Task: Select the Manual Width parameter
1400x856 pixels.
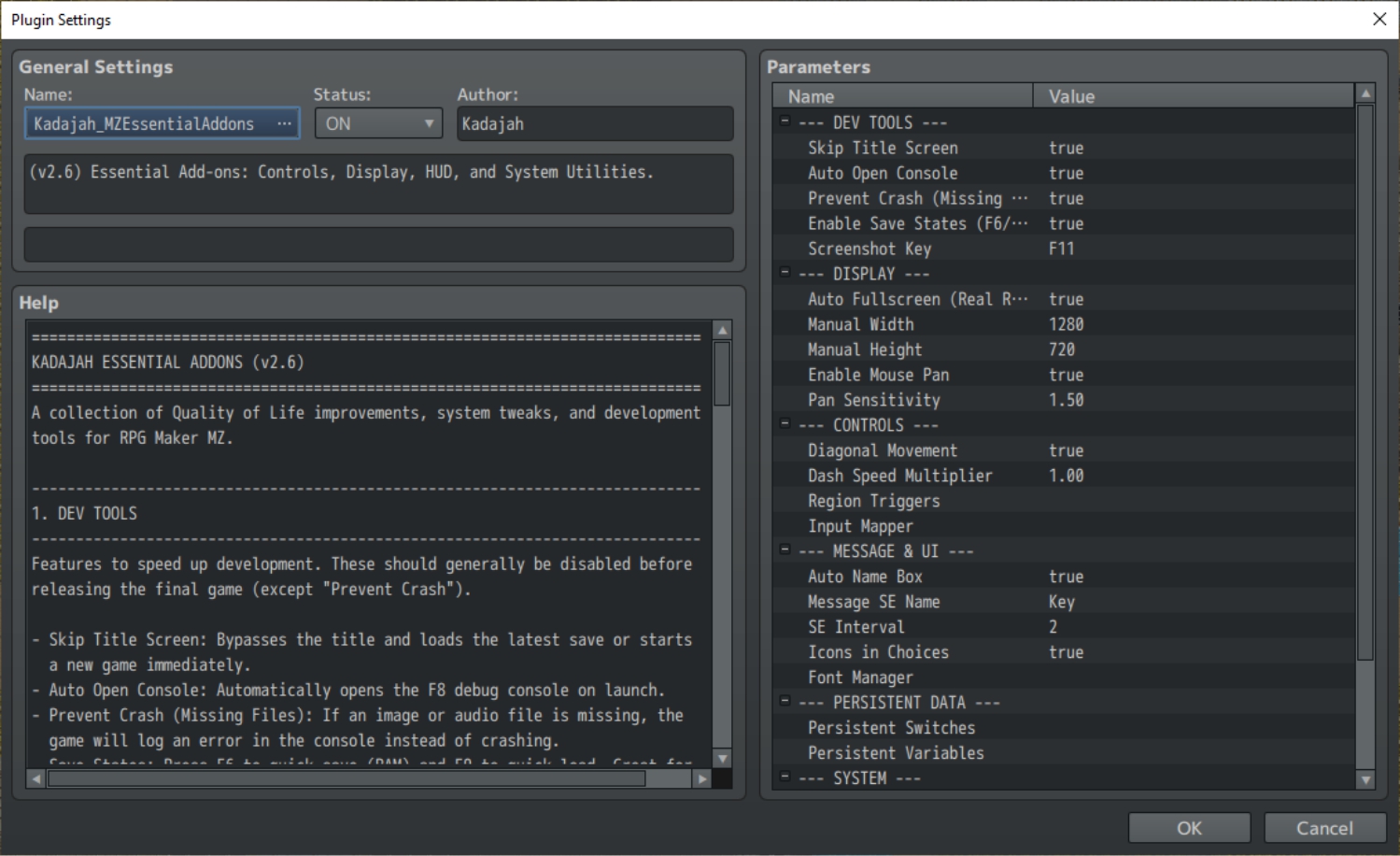Action: coord(1064,324)
